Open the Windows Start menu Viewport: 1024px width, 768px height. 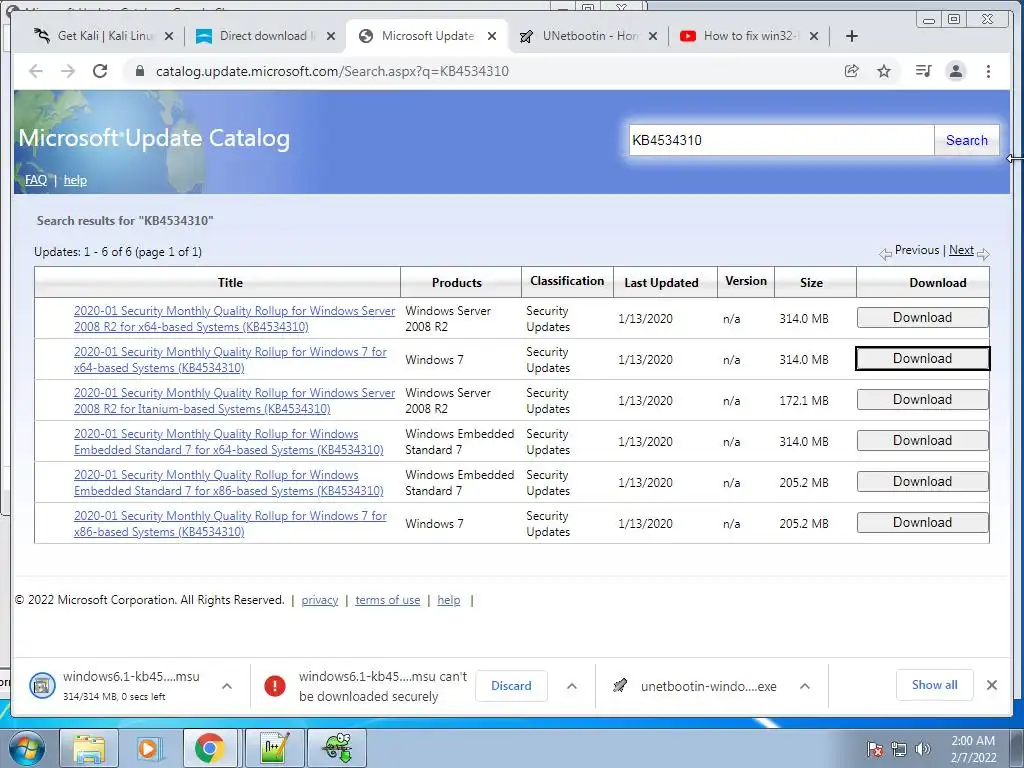click(27, 748)
